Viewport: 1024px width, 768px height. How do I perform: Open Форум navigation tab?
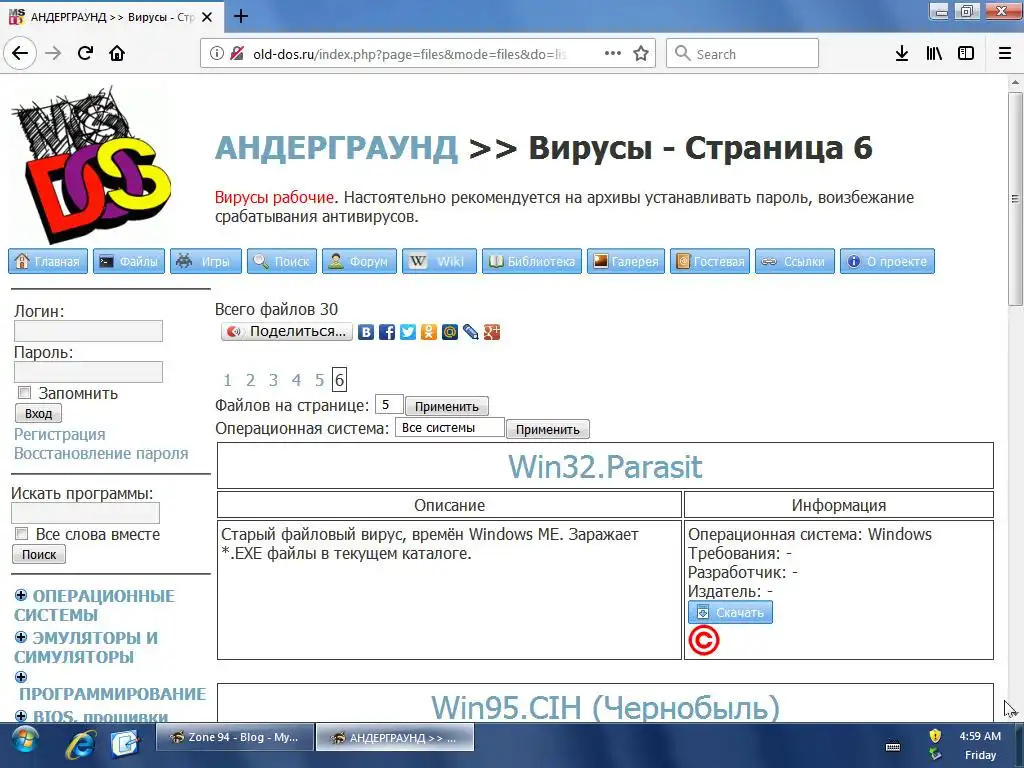click(x=359, y=261)
